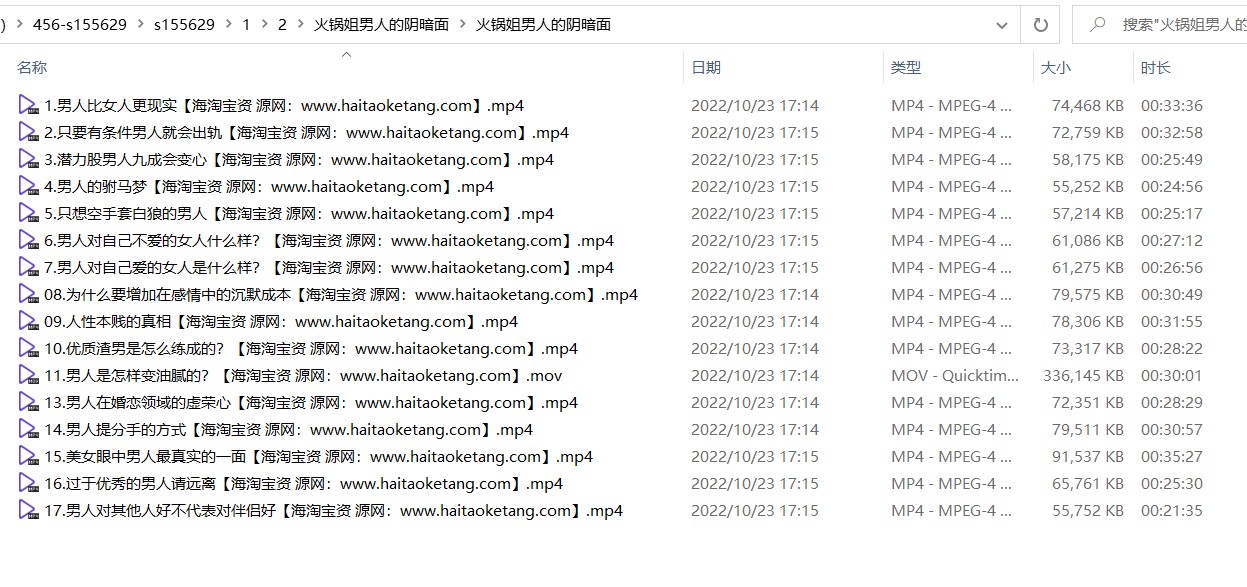Click the video icon of file 1.男人比女人更现实
The height and width of the screenshot is (587, 1247).
pos(28,105)
